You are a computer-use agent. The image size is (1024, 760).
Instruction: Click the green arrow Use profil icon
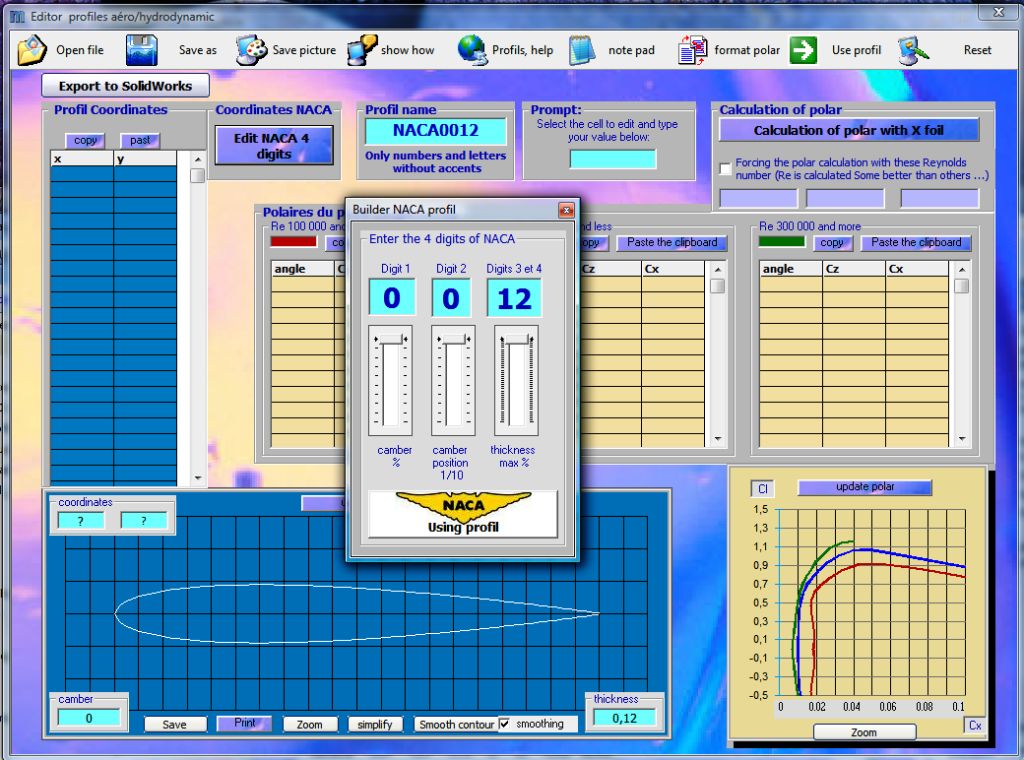click(803, 50)
